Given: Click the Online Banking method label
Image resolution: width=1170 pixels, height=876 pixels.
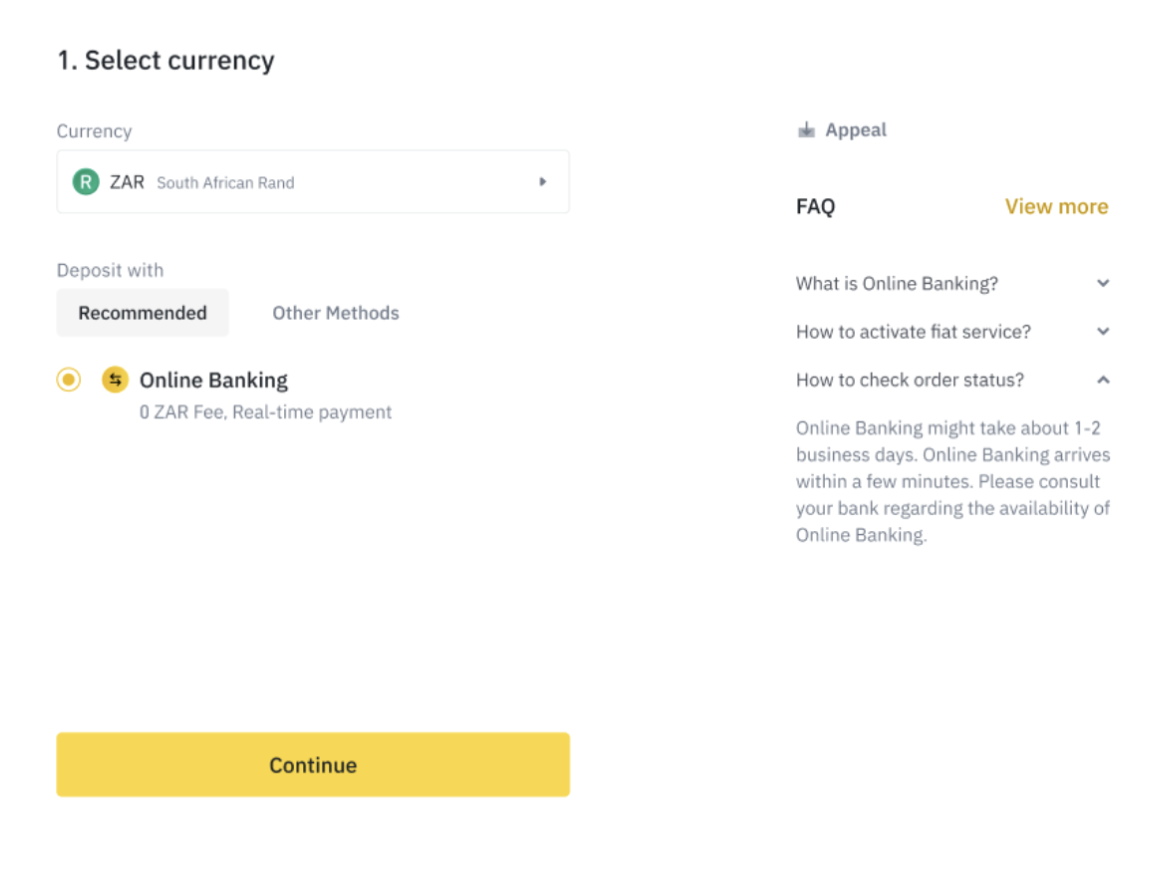Looking at the screenshot, I should 214,380.
